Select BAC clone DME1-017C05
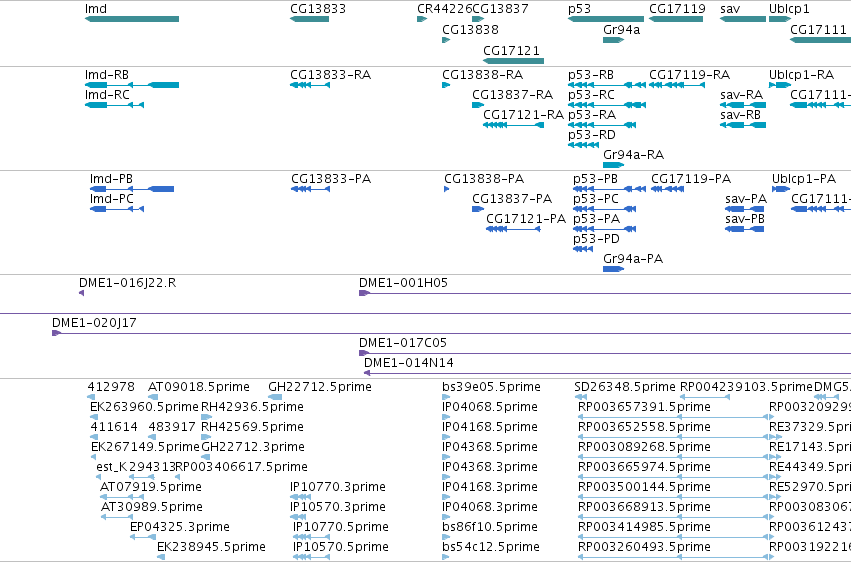 tap(605, 353)
